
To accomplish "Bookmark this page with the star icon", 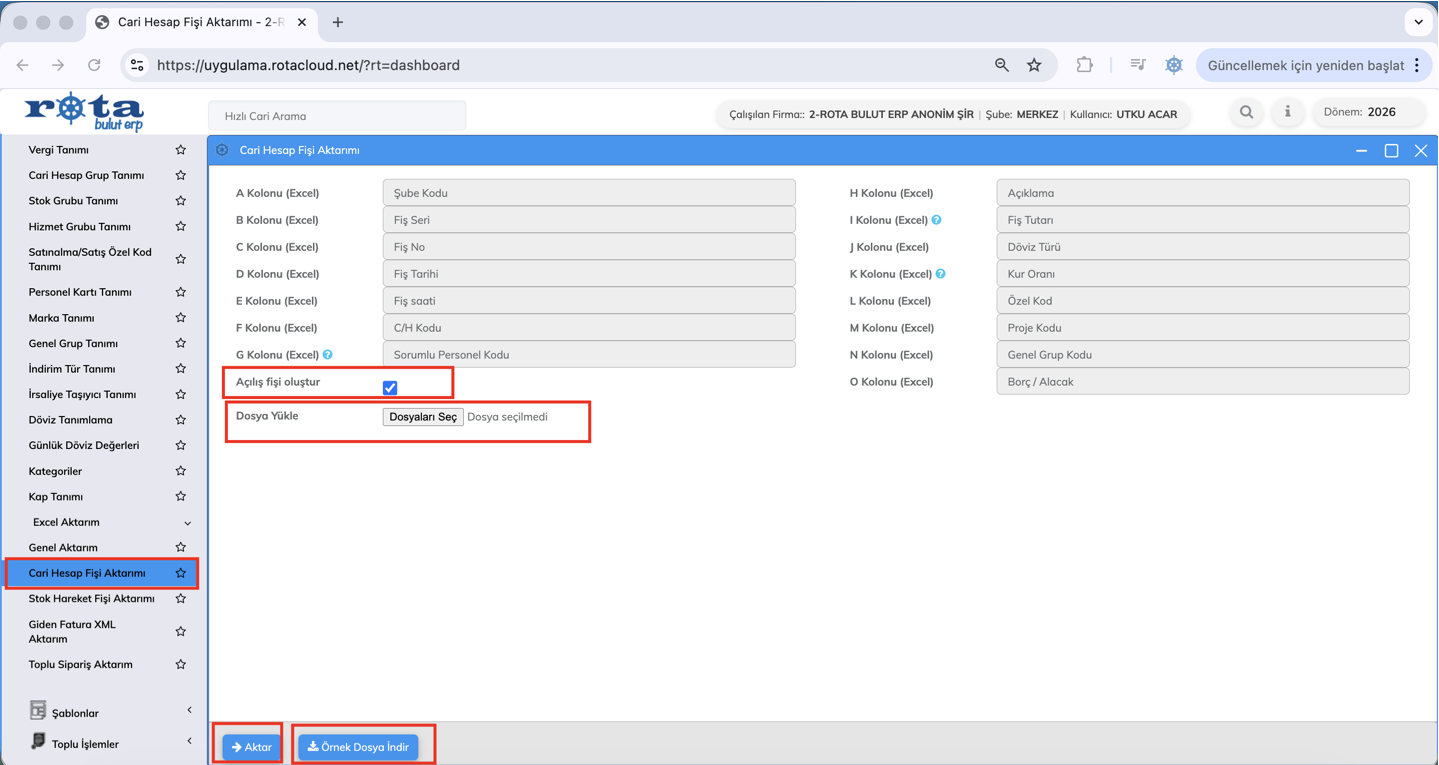I will click(x=1034, y=65).
